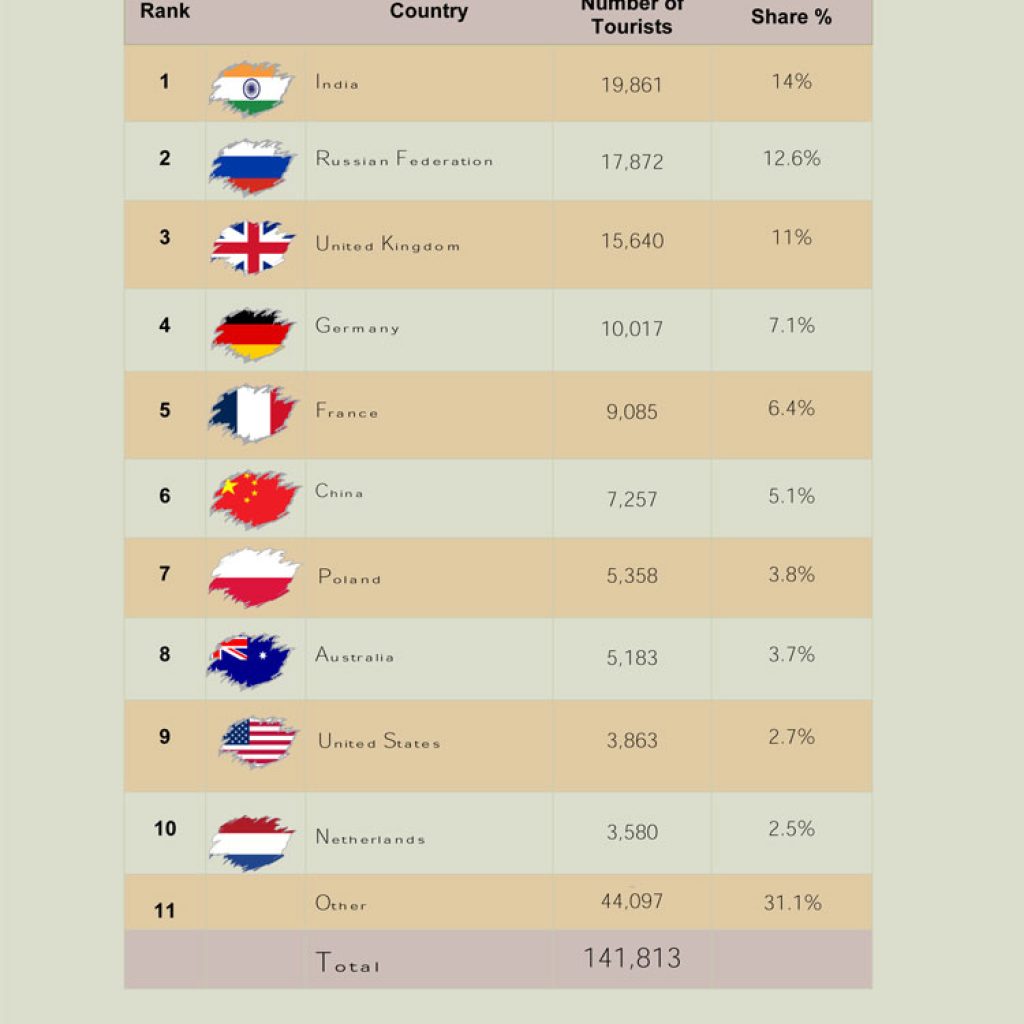Click the Rank column header

tap(165, 11)
